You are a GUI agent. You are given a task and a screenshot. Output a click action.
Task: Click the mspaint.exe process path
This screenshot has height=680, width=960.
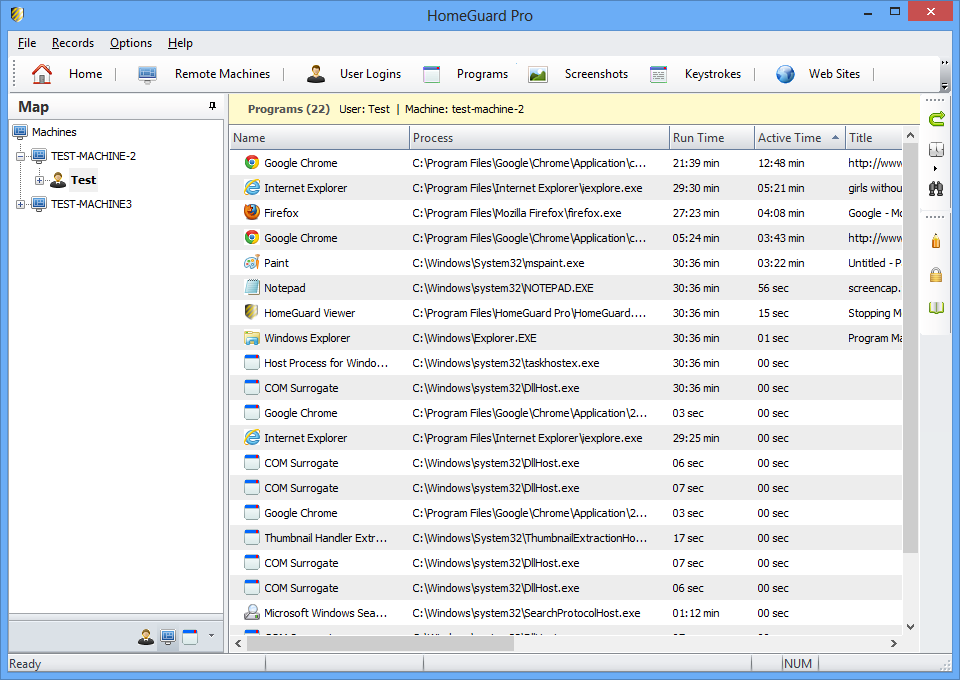pos(498,263)
